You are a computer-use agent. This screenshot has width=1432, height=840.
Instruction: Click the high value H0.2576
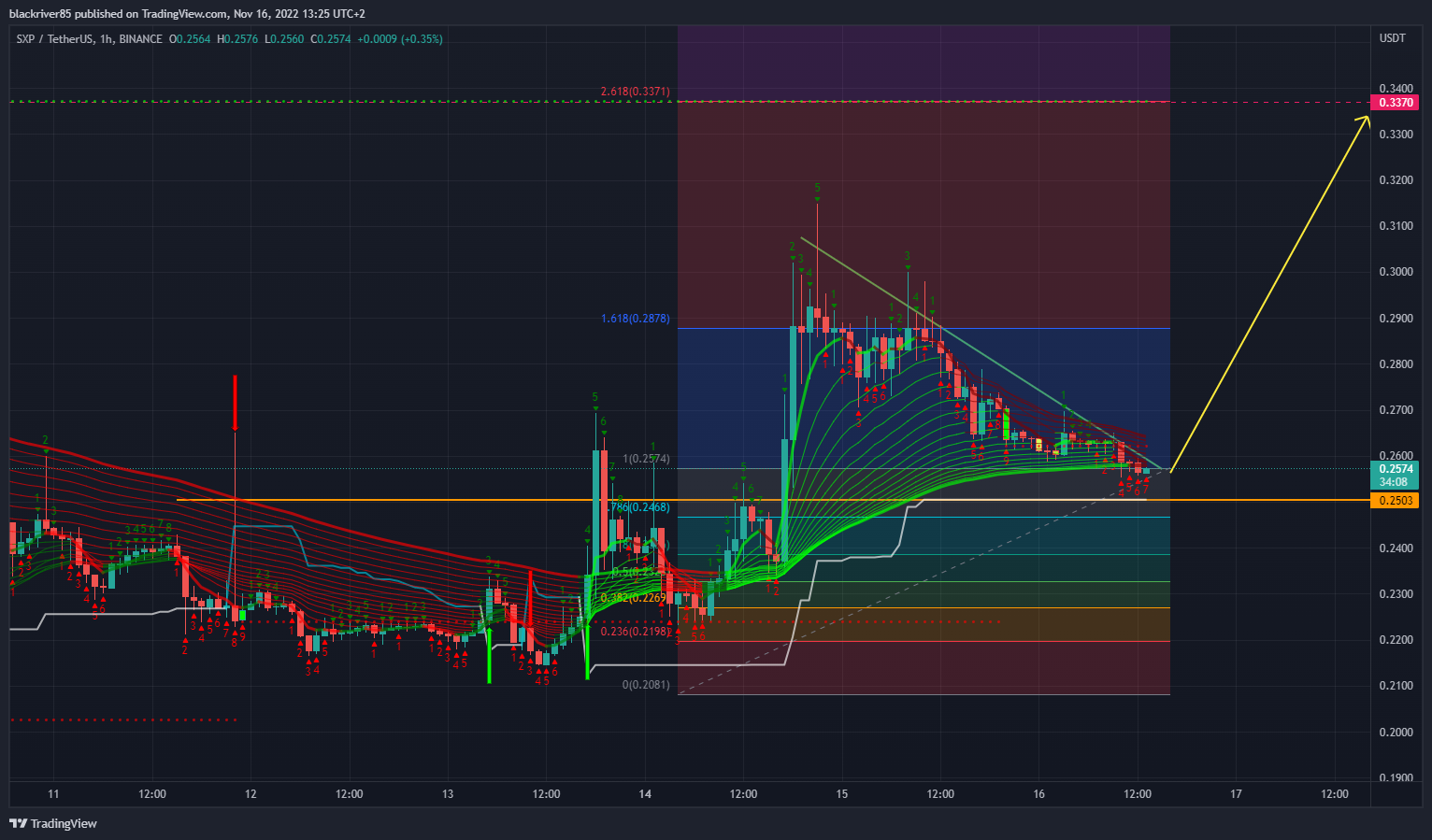tap(237, 39)
